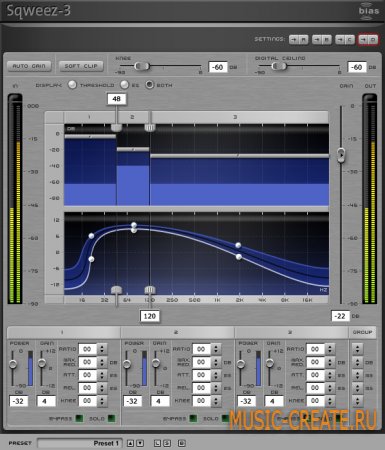Select settings snapshot C
The height and width of the screenshot is (450, 385).
(x=349, y=40)
